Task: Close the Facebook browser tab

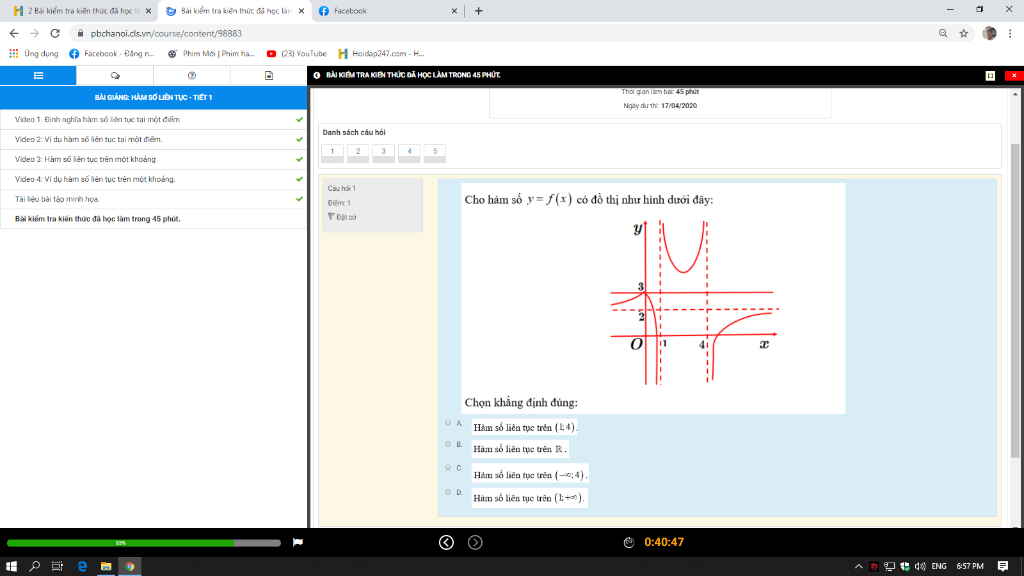Action: [x=454, y=11]
